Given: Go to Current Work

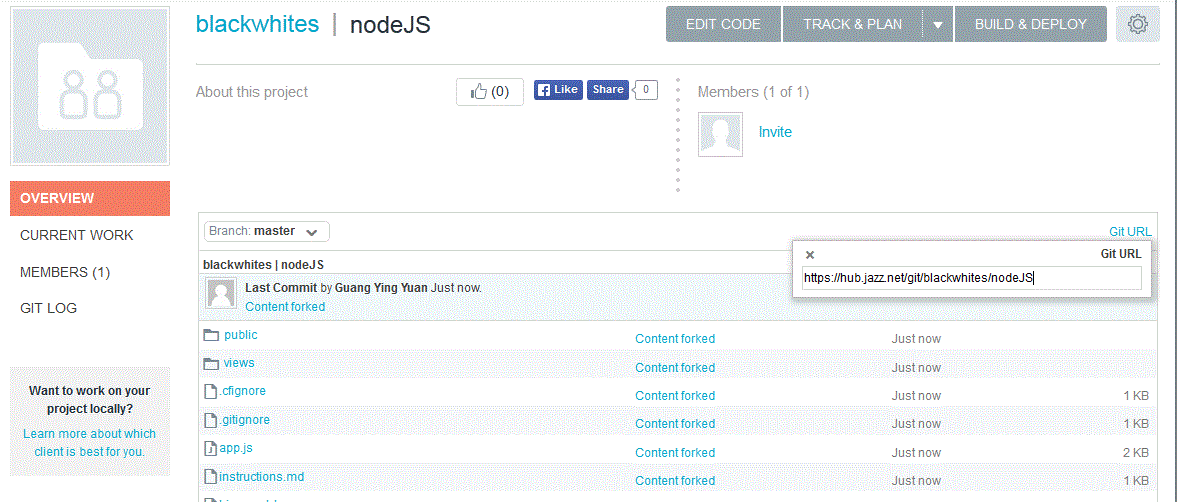Looking at the screenshot, I should (77, 235).
